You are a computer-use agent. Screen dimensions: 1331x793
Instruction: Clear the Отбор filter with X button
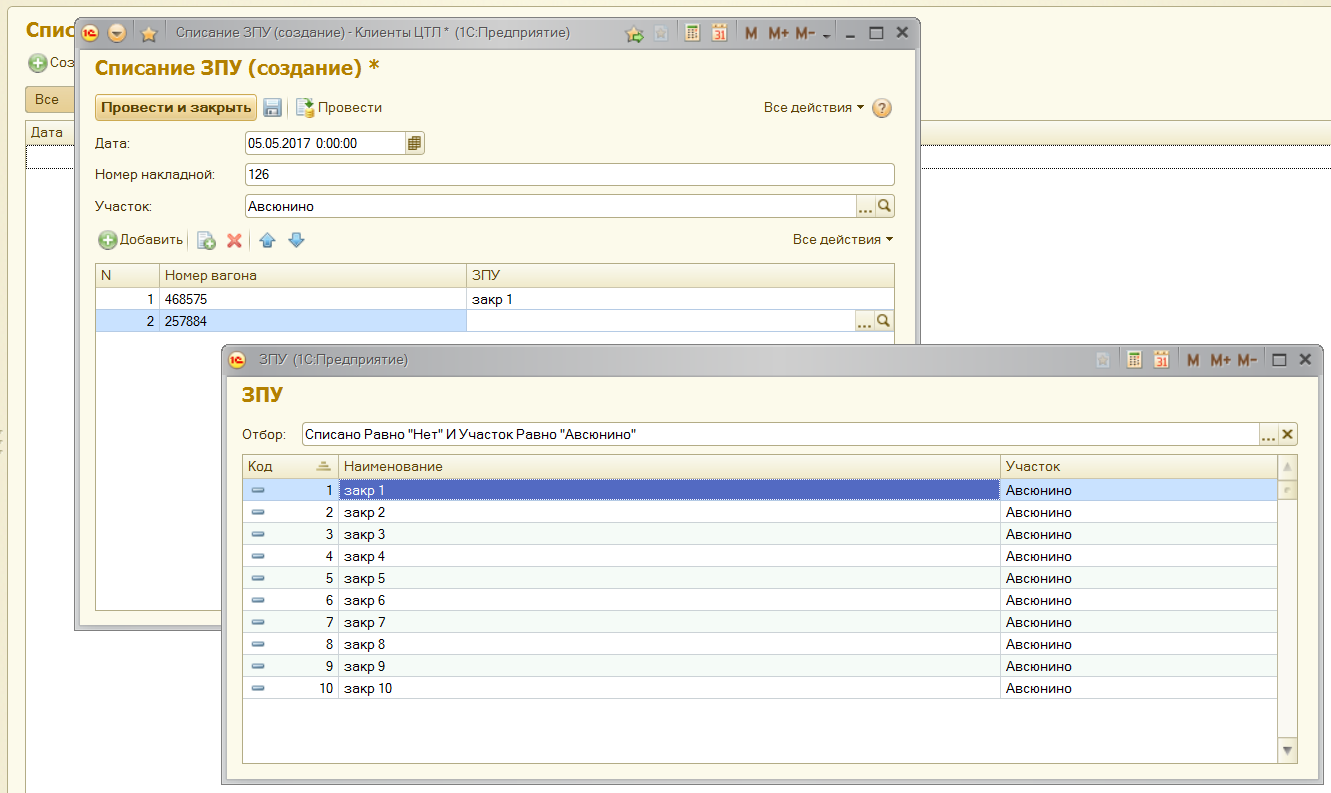[x=1288, y=434]
